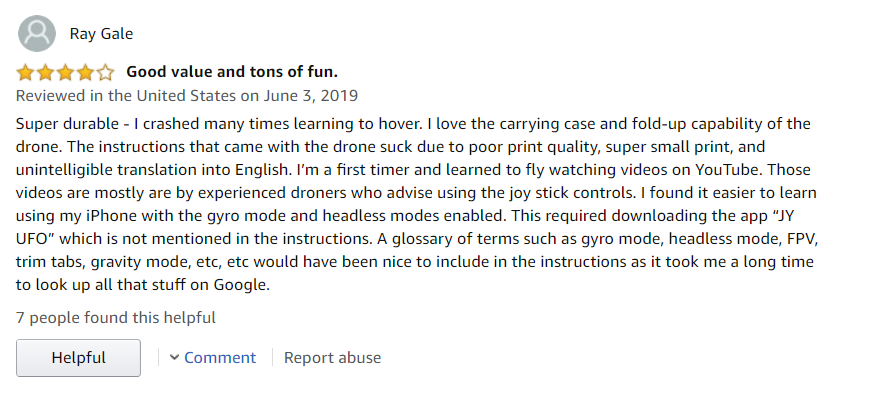Click the fourth filled review star
This screenshot has width=890, height=401.
(86, 73)
